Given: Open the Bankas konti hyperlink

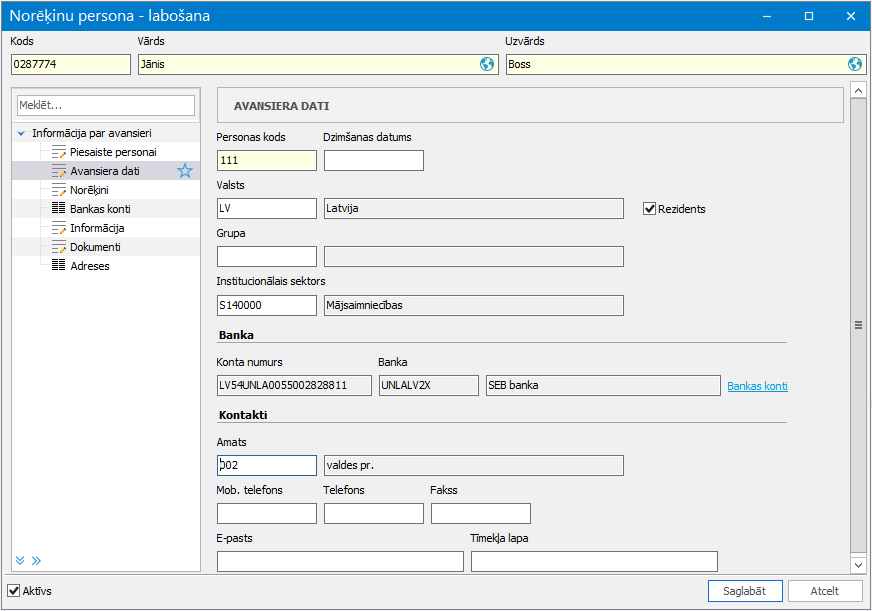Looking at the screenshot, I should click(757, 386).
